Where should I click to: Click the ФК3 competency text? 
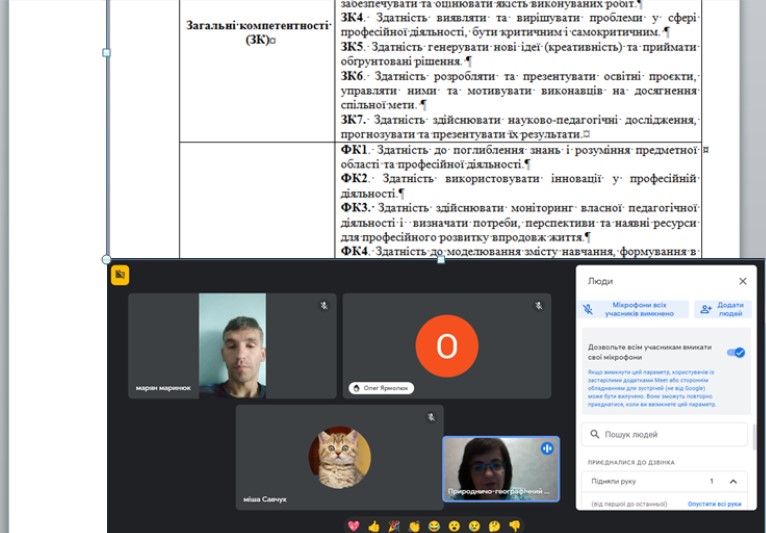coord(518,222)
